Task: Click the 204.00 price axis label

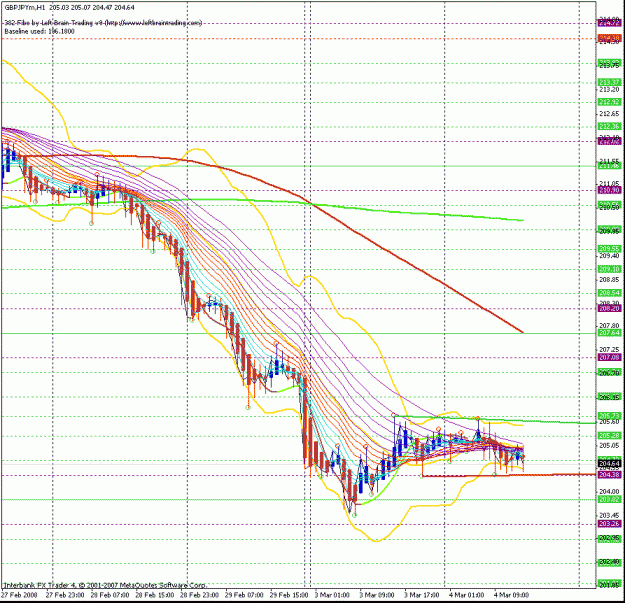Action: point(609,491)
